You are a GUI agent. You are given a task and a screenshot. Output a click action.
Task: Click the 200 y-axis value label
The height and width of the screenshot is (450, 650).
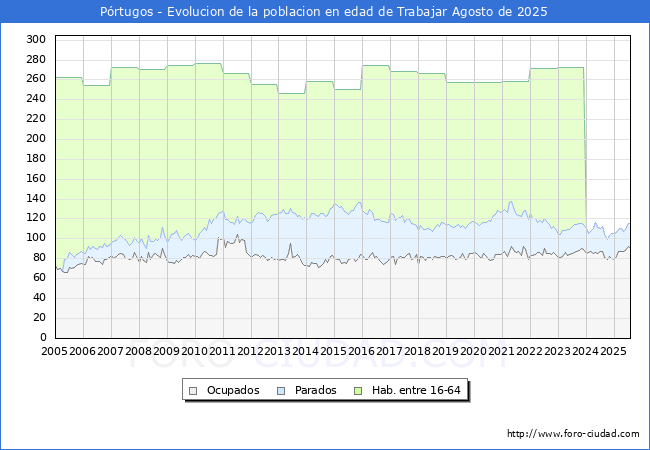36,139
